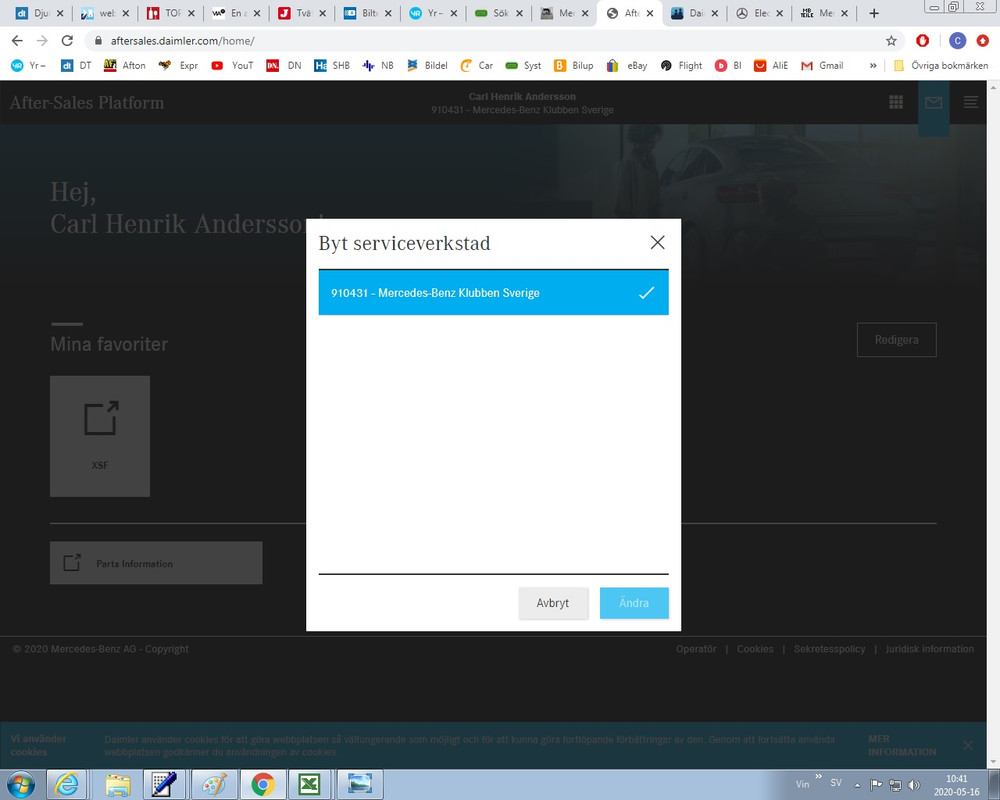The width and height of the screenshot is (1000, 800).
Task: Open the Parts Information link tile
Action: pos(156,563)
